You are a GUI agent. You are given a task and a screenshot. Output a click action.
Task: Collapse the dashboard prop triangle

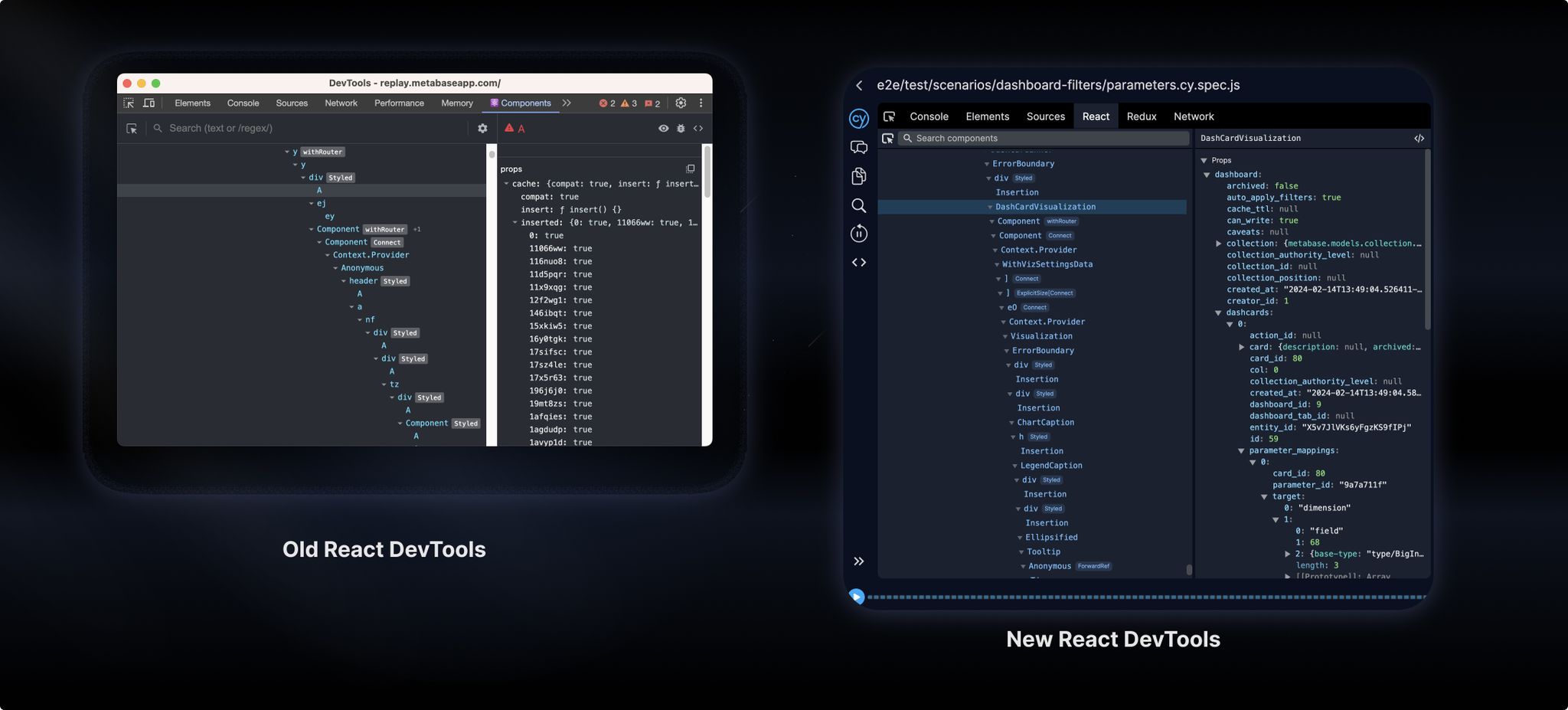coord(1207,175)
